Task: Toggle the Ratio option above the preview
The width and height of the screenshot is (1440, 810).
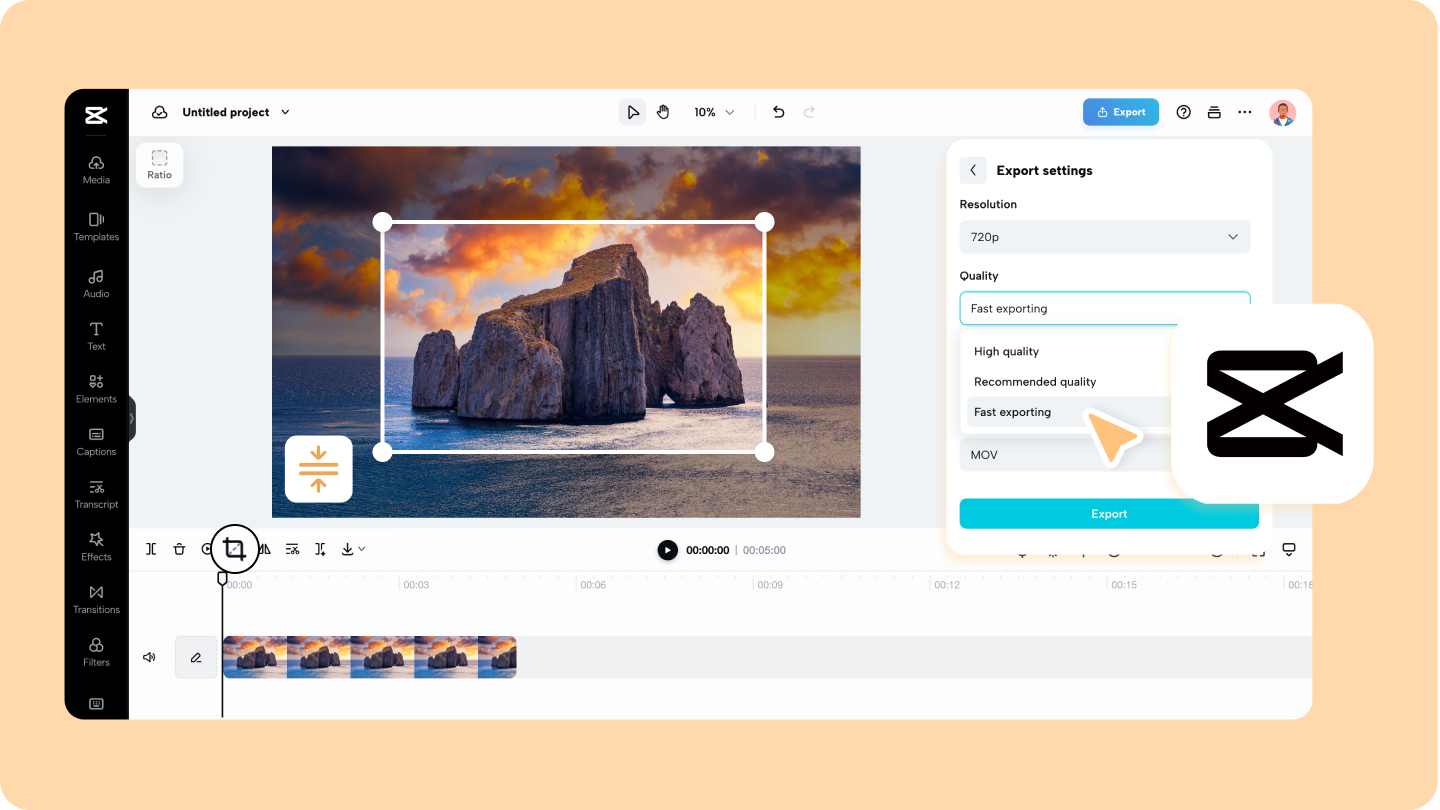Action: pos(159,163)
